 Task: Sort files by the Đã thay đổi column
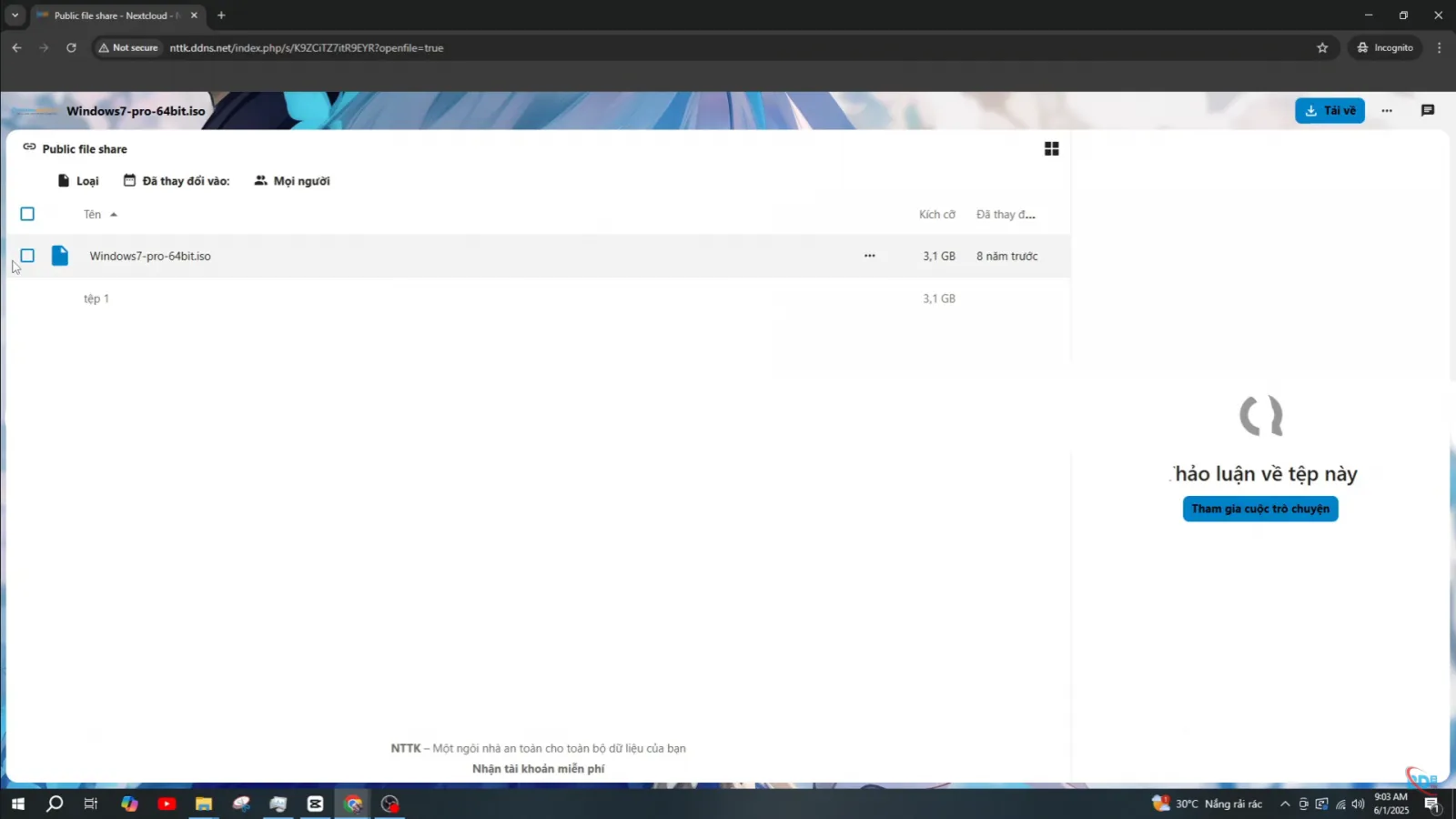click(1006, 215)
